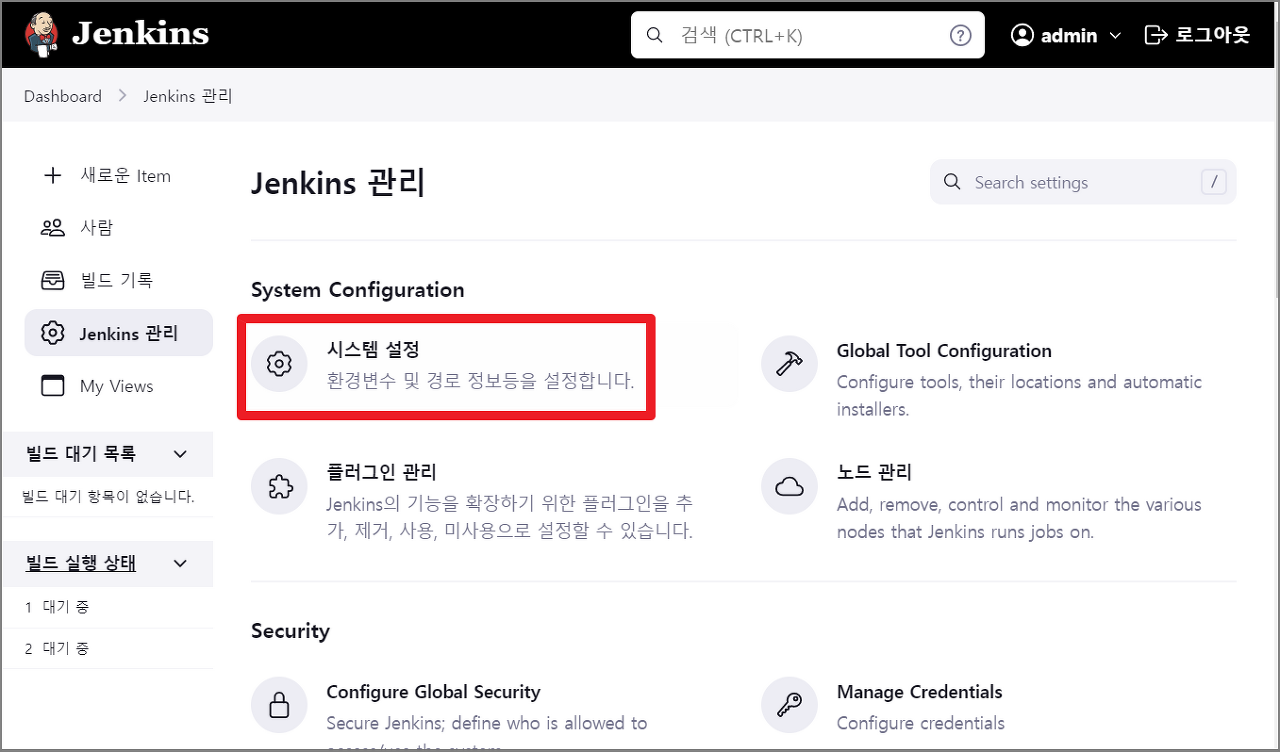Go to Dashboard breadcrumb

63,96
